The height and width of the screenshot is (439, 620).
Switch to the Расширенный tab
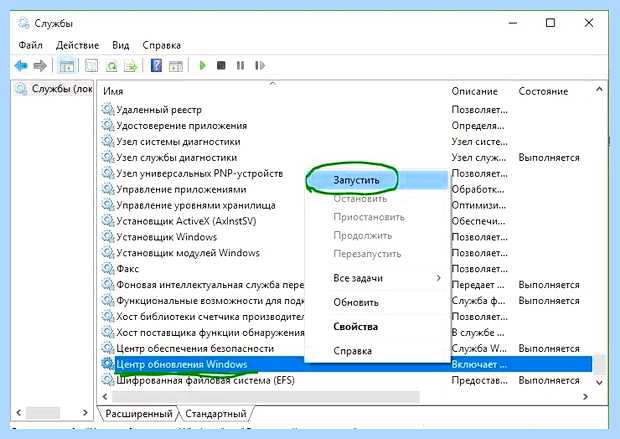pyautogui.click(x=139, y=414)
